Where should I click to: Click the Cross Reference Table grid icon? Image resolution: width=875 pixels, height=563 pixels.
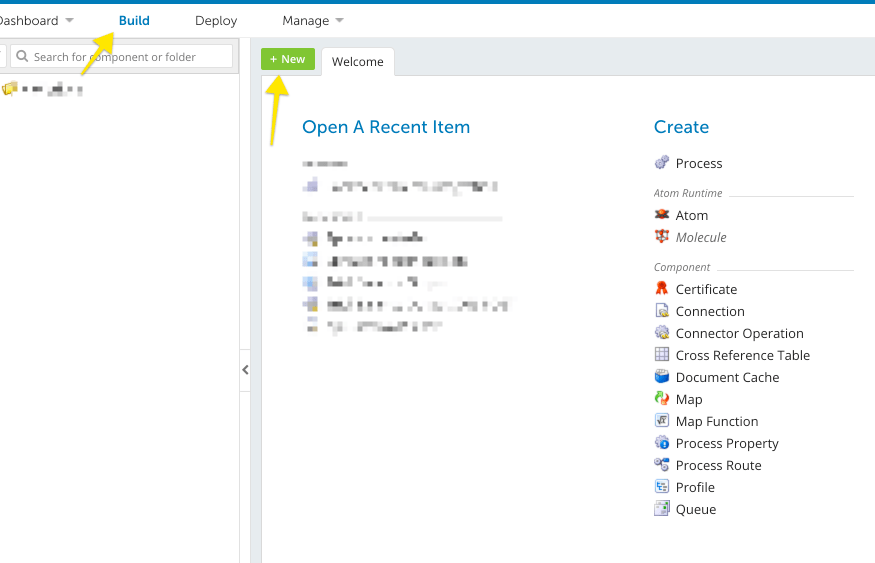point(661,355)
